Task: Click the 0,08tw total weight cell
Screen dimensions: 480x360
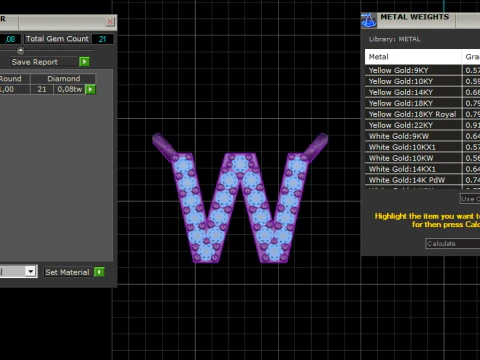Action: pos(69,89)
